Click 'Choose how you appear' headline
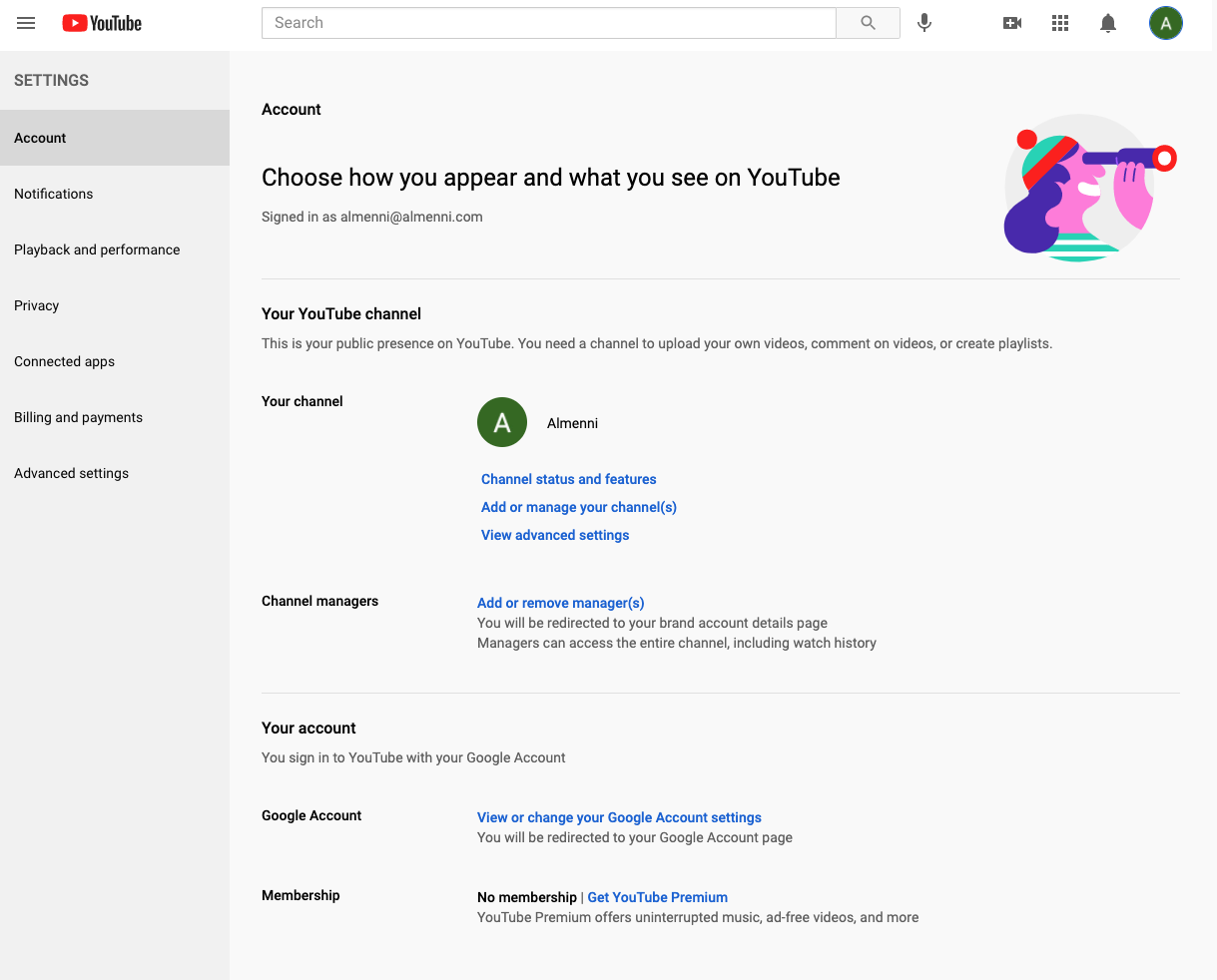This screenshot has height=980, width=1217. click(551, 178)
